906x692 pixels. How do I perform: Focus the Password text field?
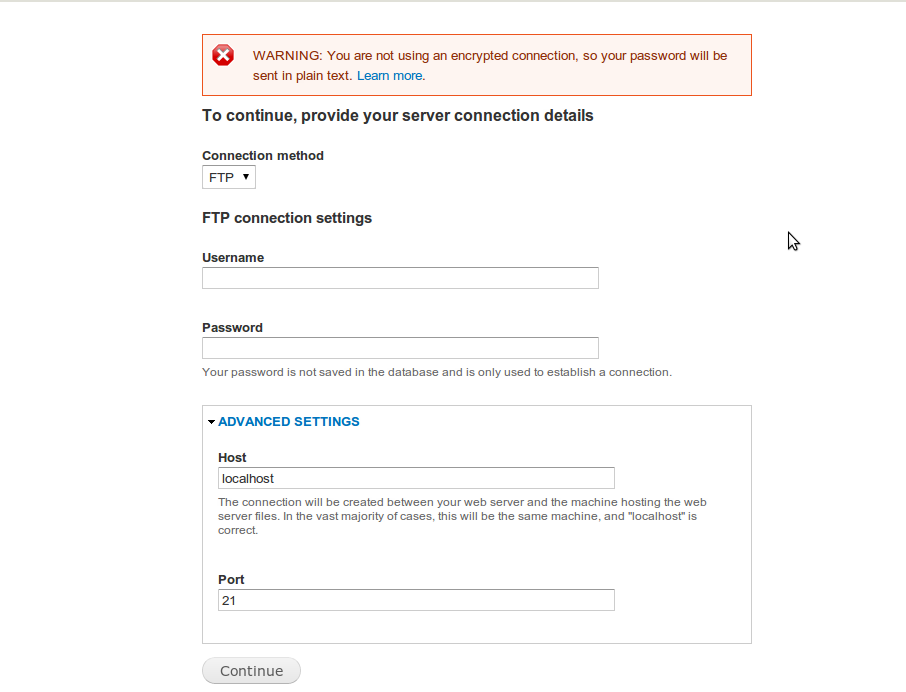[x=400, y=348]
